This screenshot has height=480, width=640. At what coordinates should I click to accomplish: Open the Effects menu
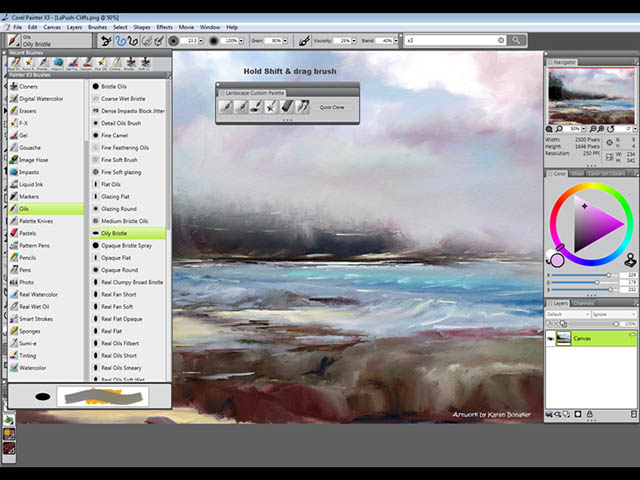tap(164, 27)
